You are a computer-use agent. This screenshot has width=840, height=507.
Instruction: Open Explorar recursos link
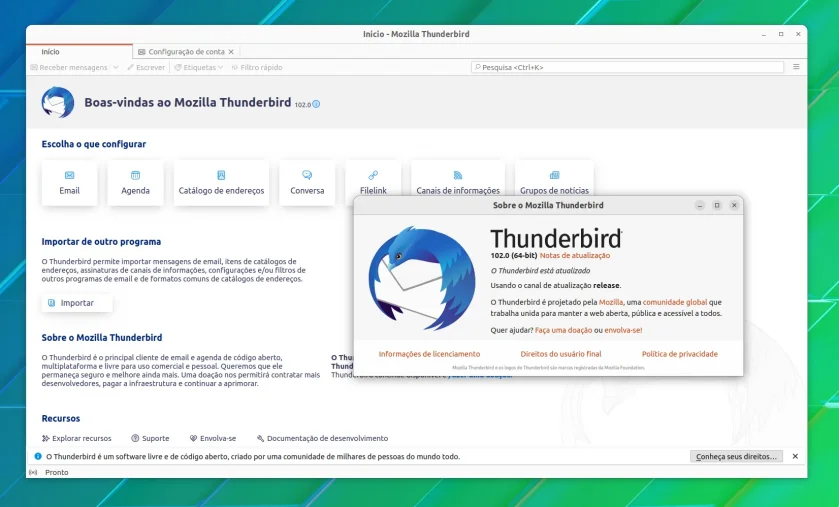(x=77, y=438)
